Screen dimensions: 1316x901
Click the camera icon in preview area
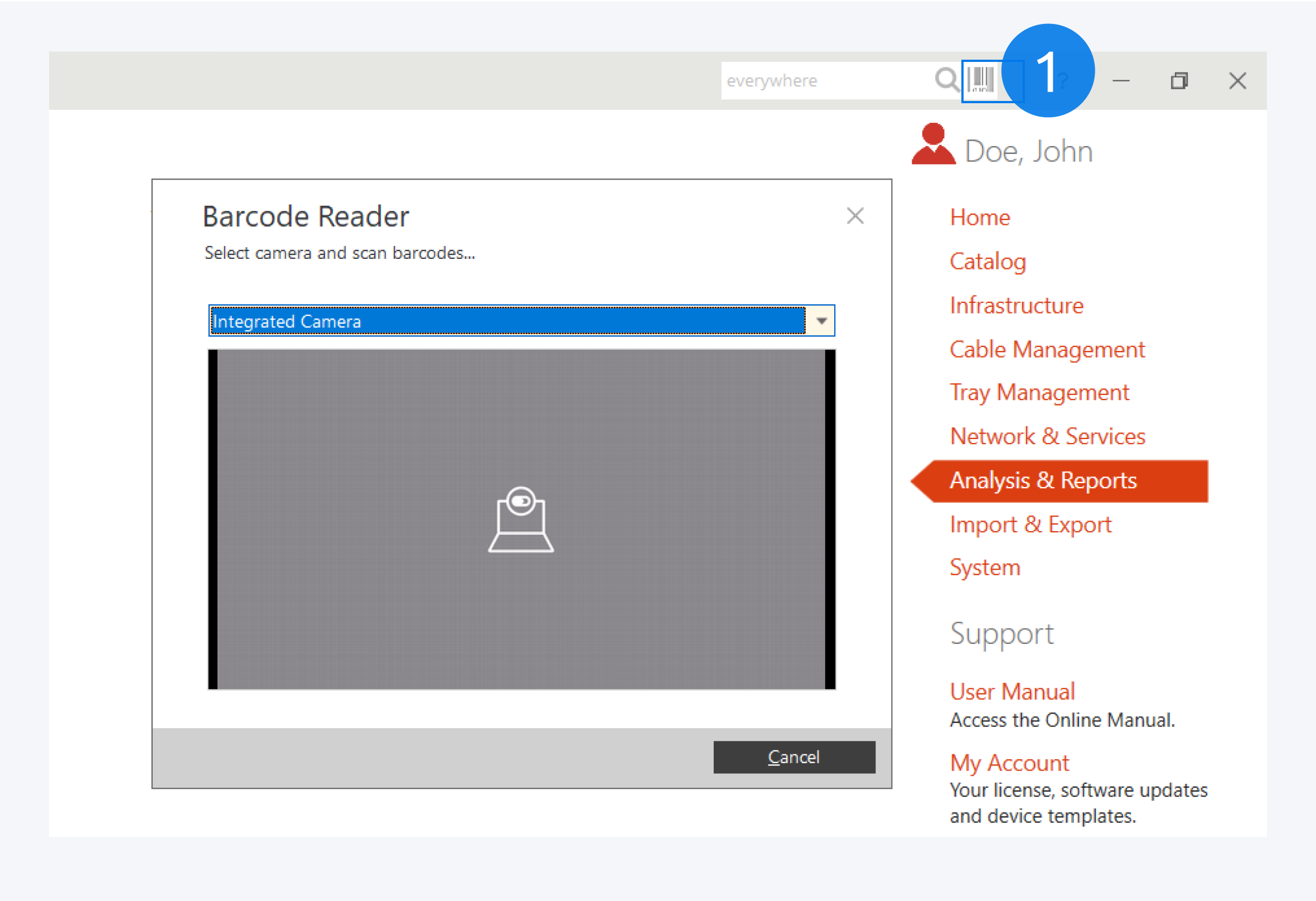tap(521, 519)
